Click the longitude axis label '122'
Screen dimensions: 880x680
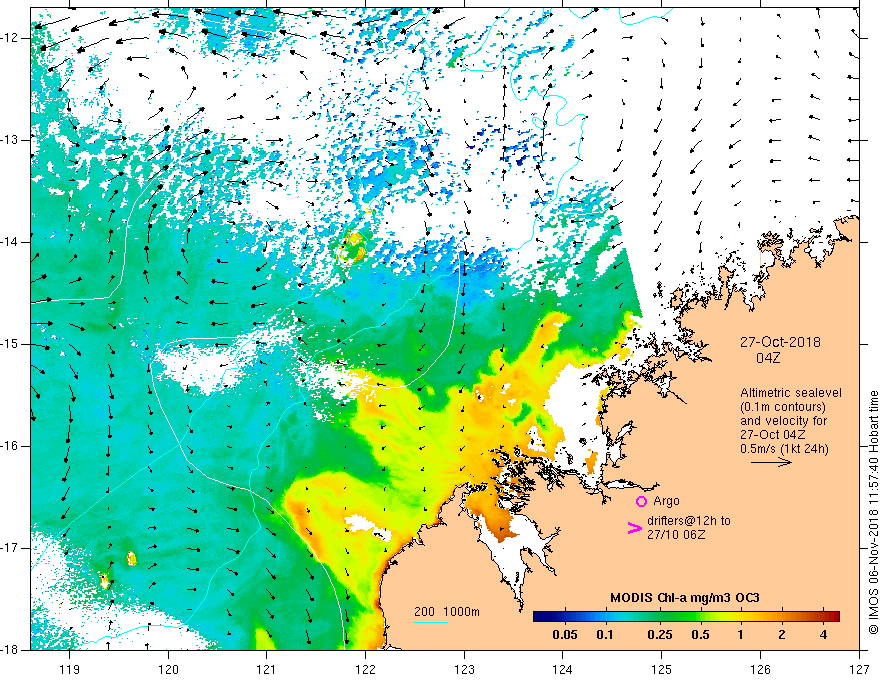click(x=365, y=669)
